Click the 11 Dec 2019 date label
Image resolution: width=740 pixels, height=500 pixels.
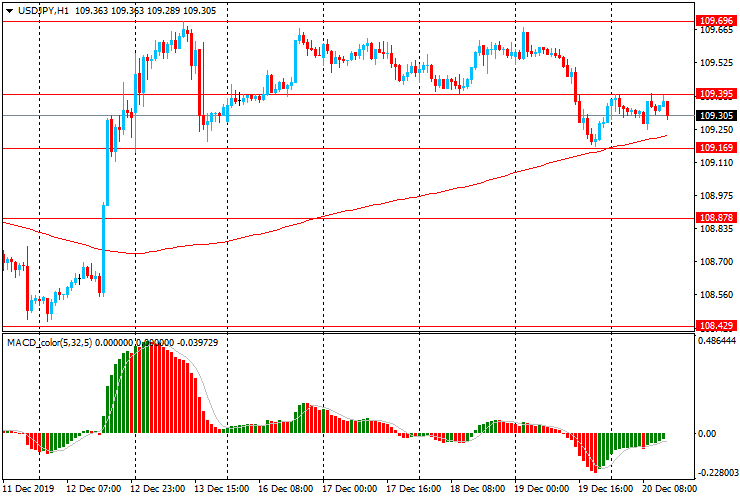coord(28,488)
